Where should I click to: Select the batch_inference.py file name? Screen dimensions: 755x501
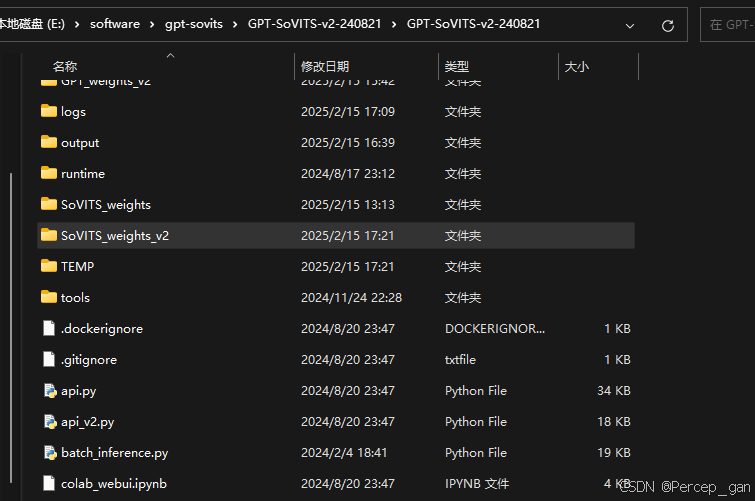point(115,453)
